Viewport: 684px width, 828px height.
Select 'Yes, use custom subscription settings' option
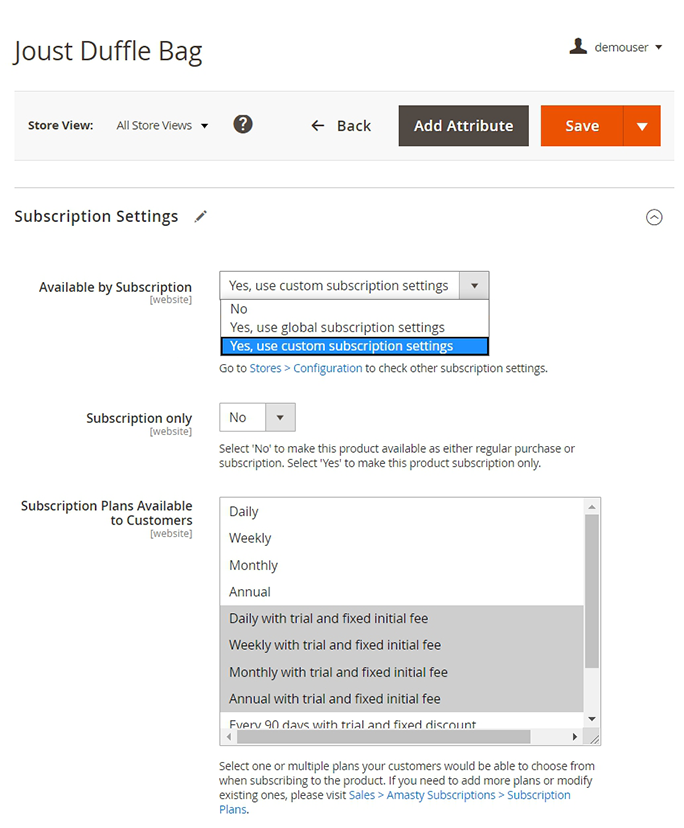coord(341,346)
